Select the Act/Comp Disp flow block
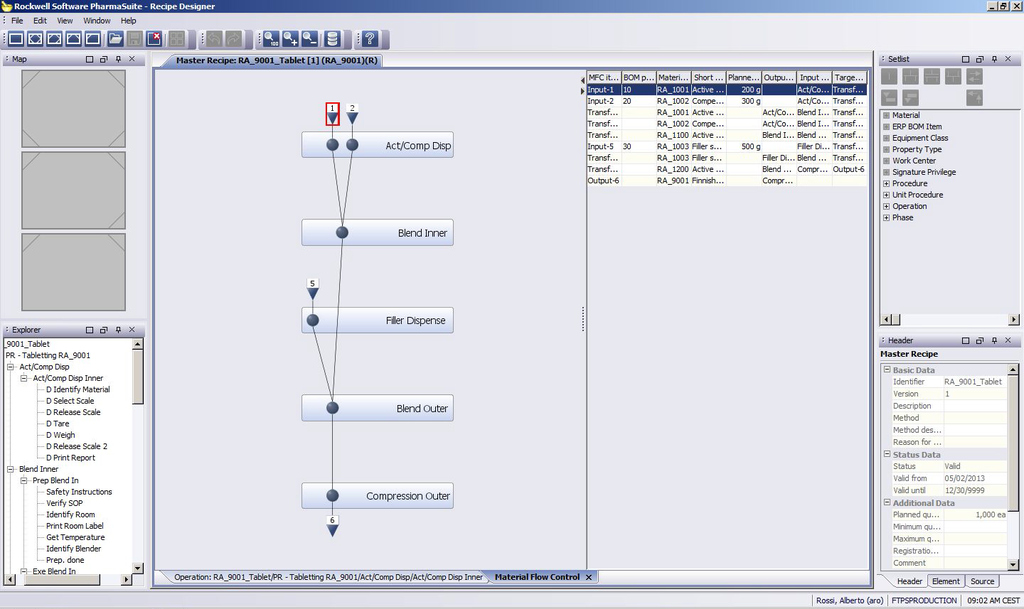The image size is (1024, 609). pyautogui.click(x=377, y=145)
